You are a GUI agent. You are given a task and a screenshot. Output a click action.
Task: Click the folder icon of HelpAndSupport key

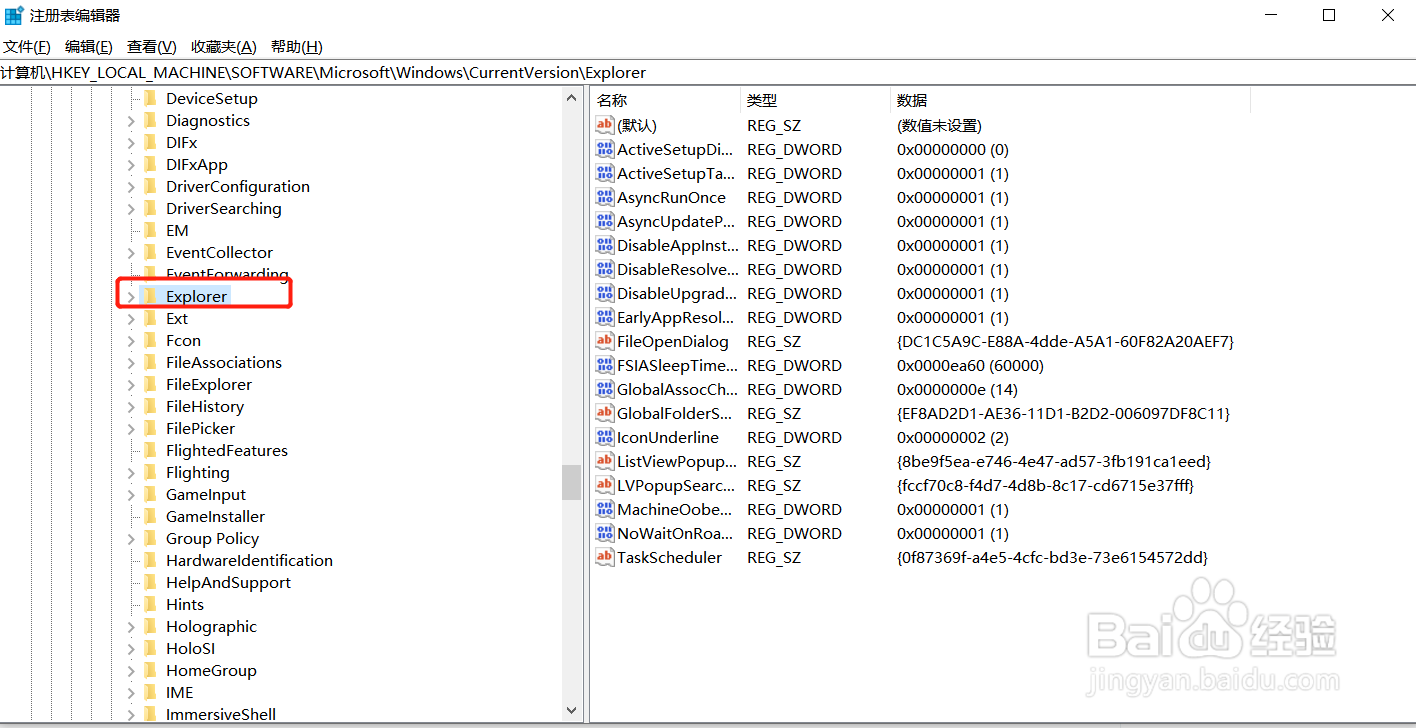150,582
